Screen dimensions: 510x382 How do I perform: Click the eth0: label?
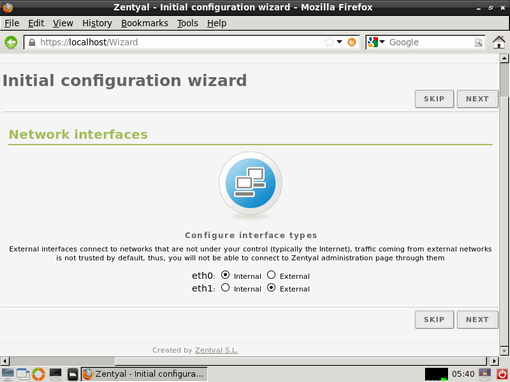(203, 276)
